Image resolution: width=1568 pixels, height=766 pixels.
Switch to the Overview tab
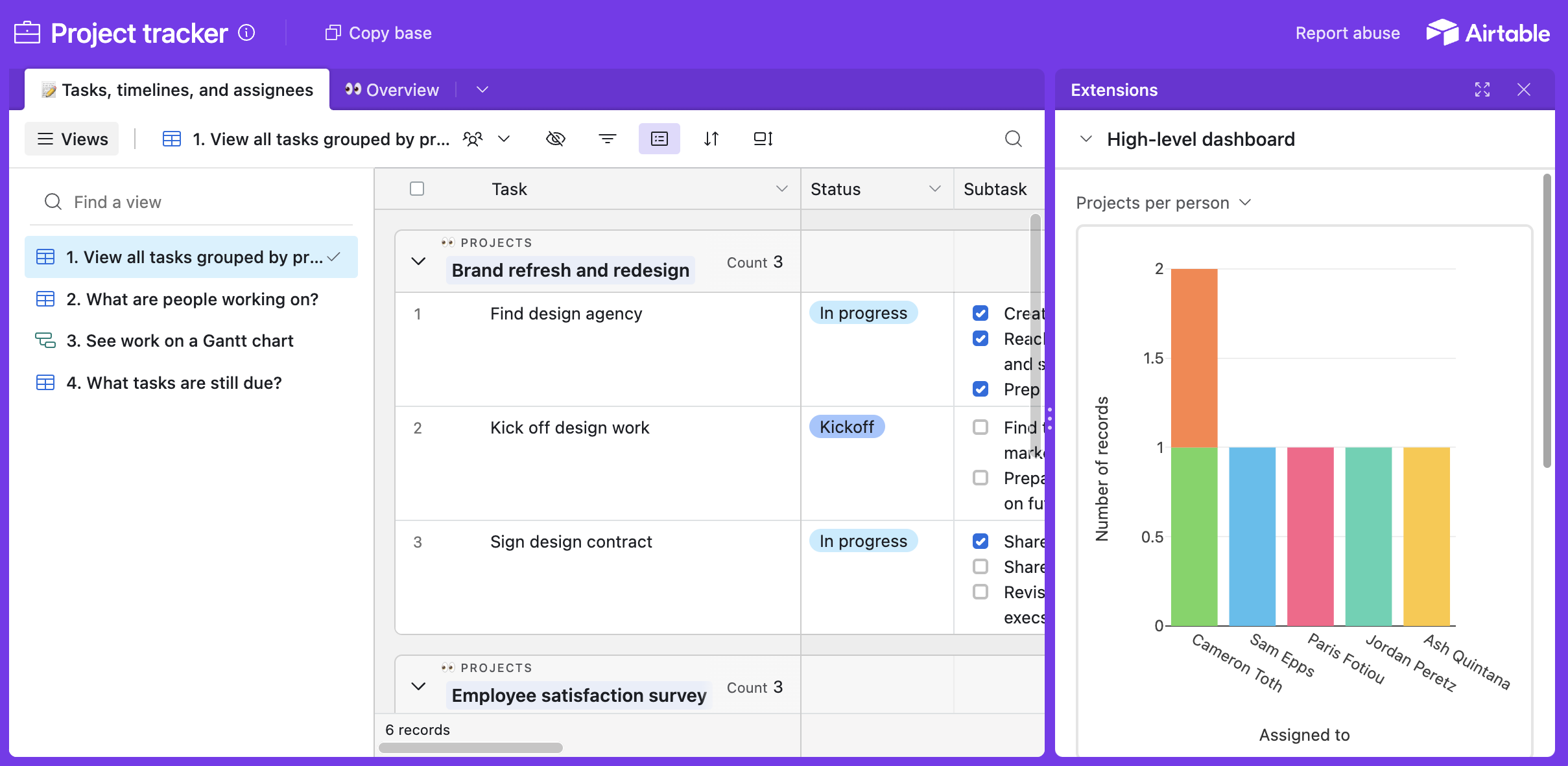coord(401,89)
